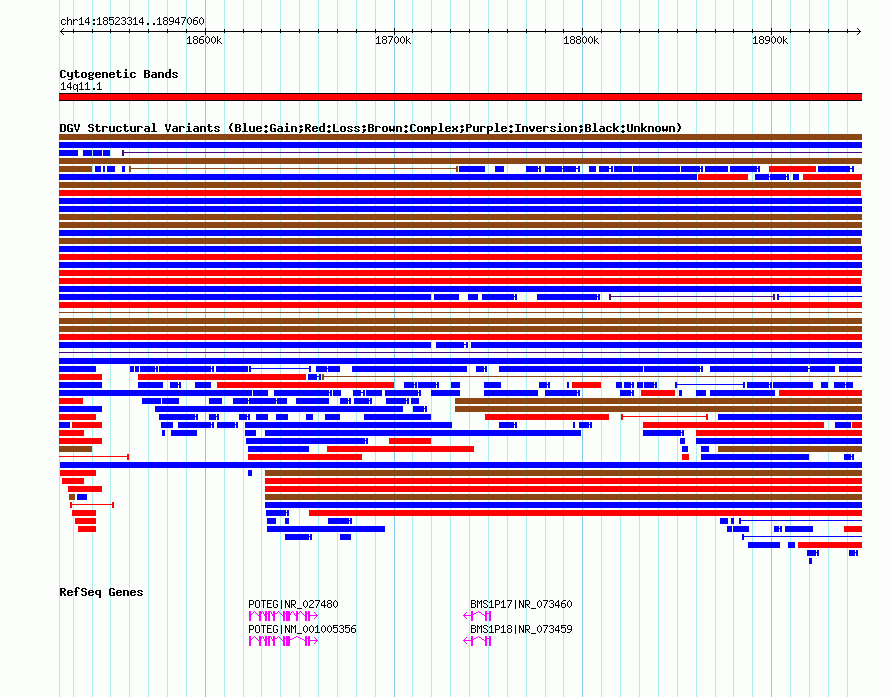
Task: Click the lowest small blue gain variant
Action: [x=810, y=561]
